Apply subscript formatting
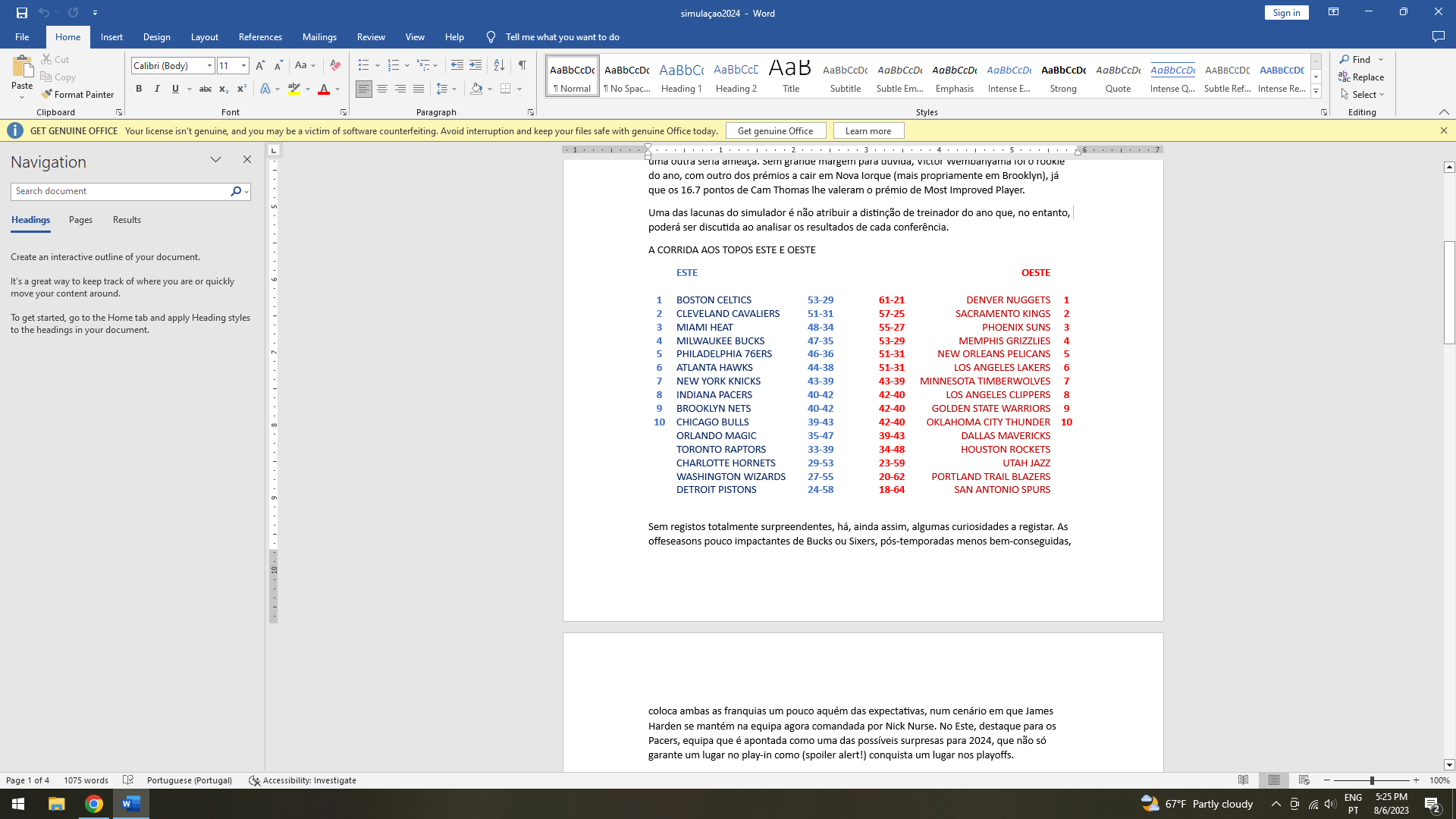 coord(223,89)
